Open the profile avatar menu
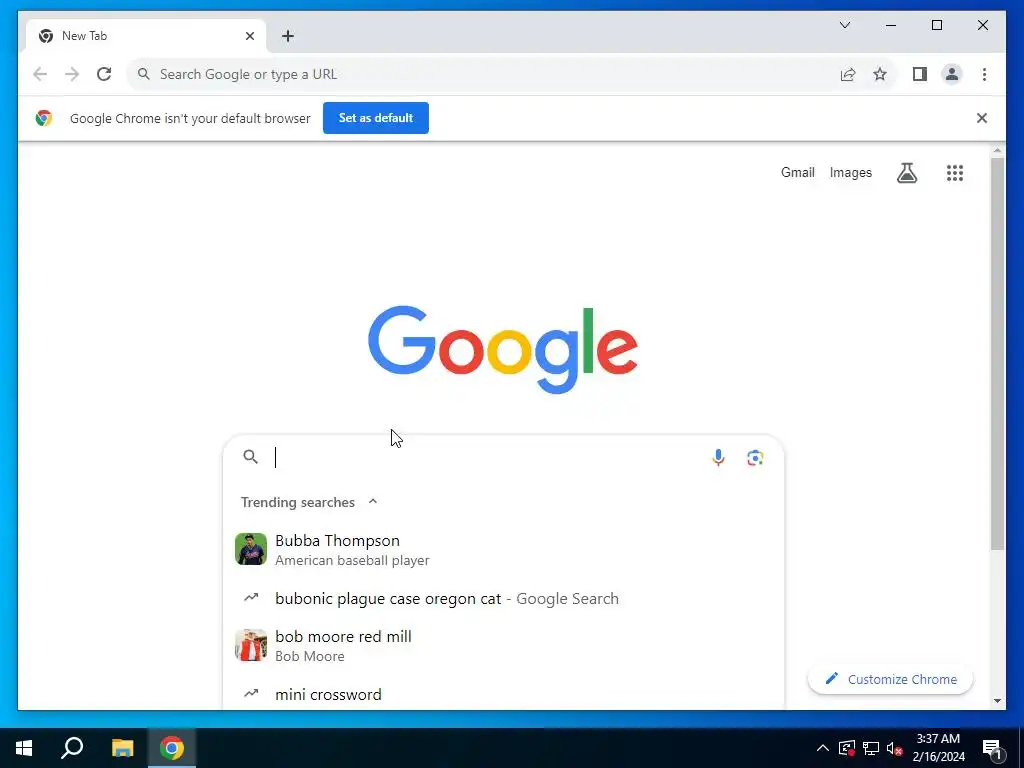The width and height of the screenshot is (1024, 768). [952, 74]
